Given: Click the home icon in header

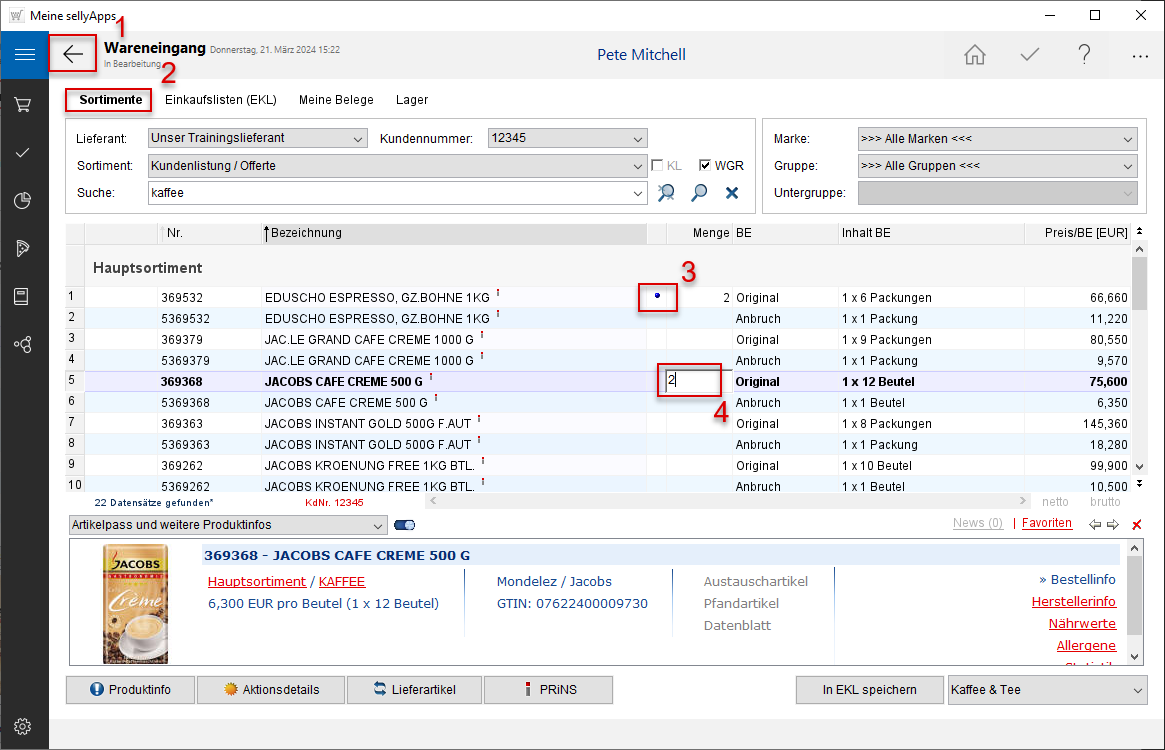Looking at the screenshot, I should pyautogui.click(x=974, y=55).
